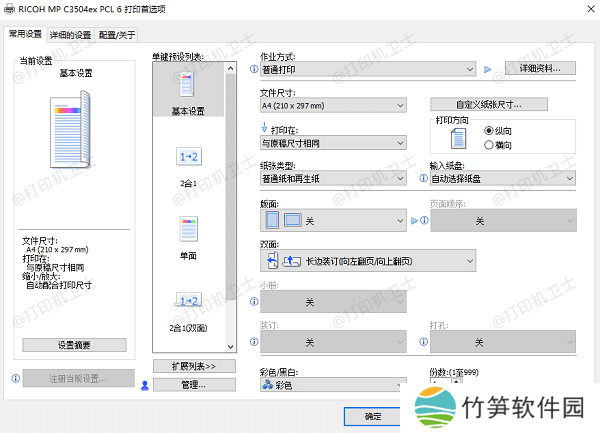Open the 双面 binding dropdown
Viewport: 600px width, 433px height.
click(367, 261)
